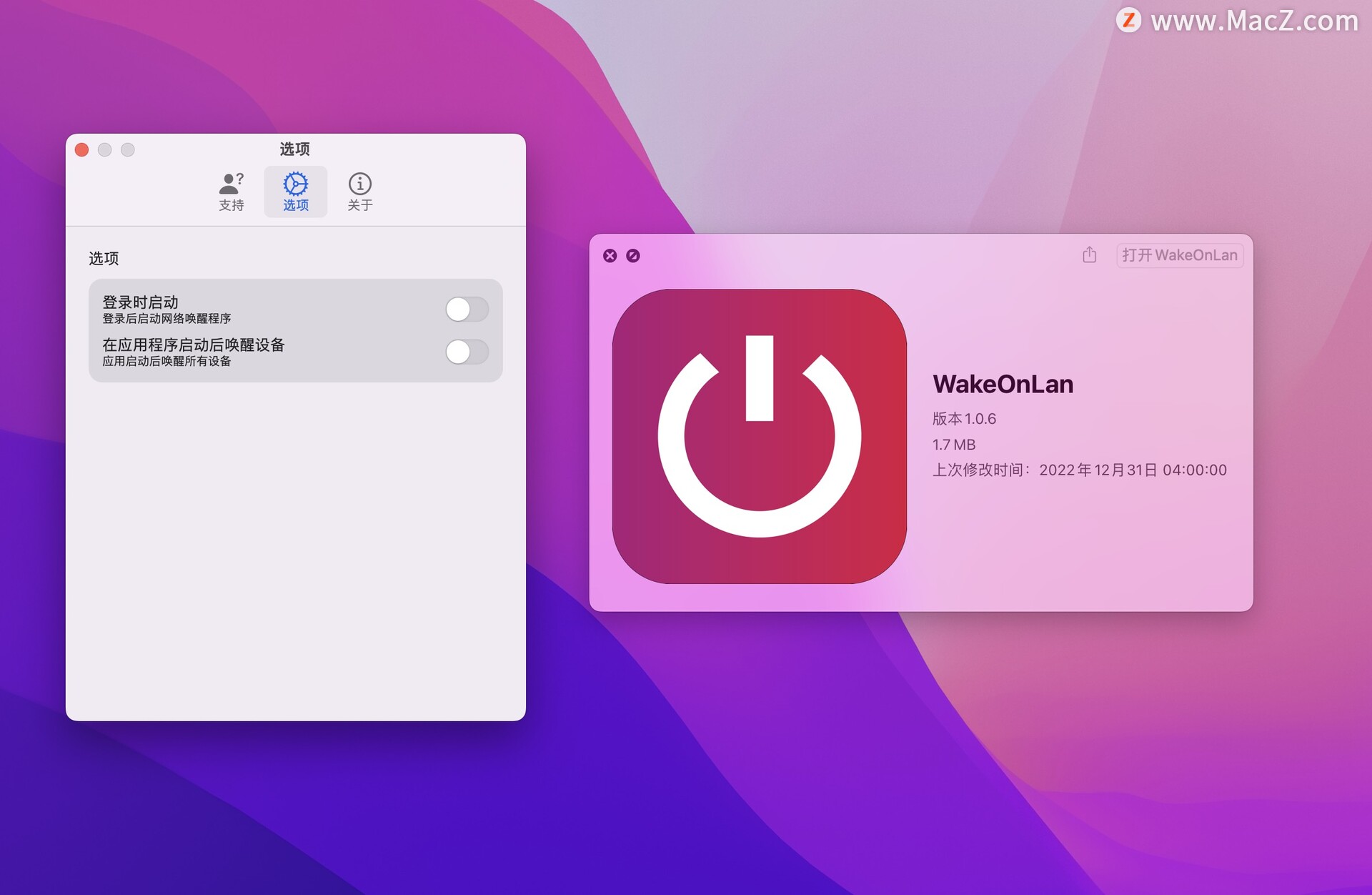Click the WakeOnLan app name heading
1372x895 pixels.
tap(1003, 384)
